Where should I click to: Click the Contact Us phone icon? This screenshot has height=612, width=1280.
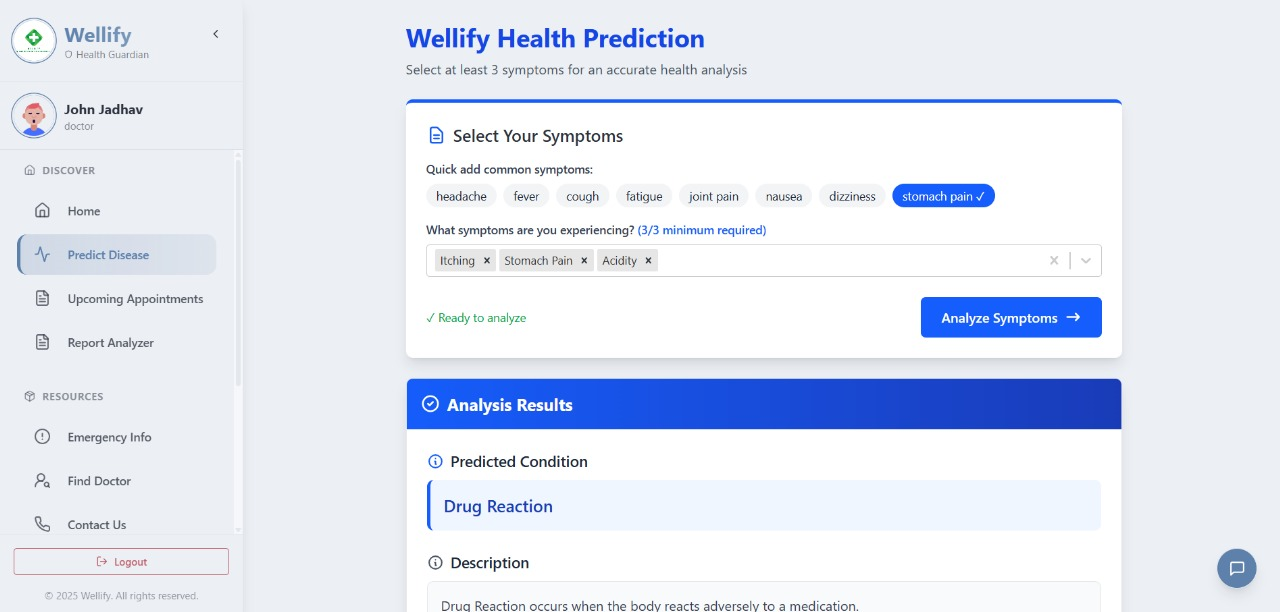(x=42, y=524)
